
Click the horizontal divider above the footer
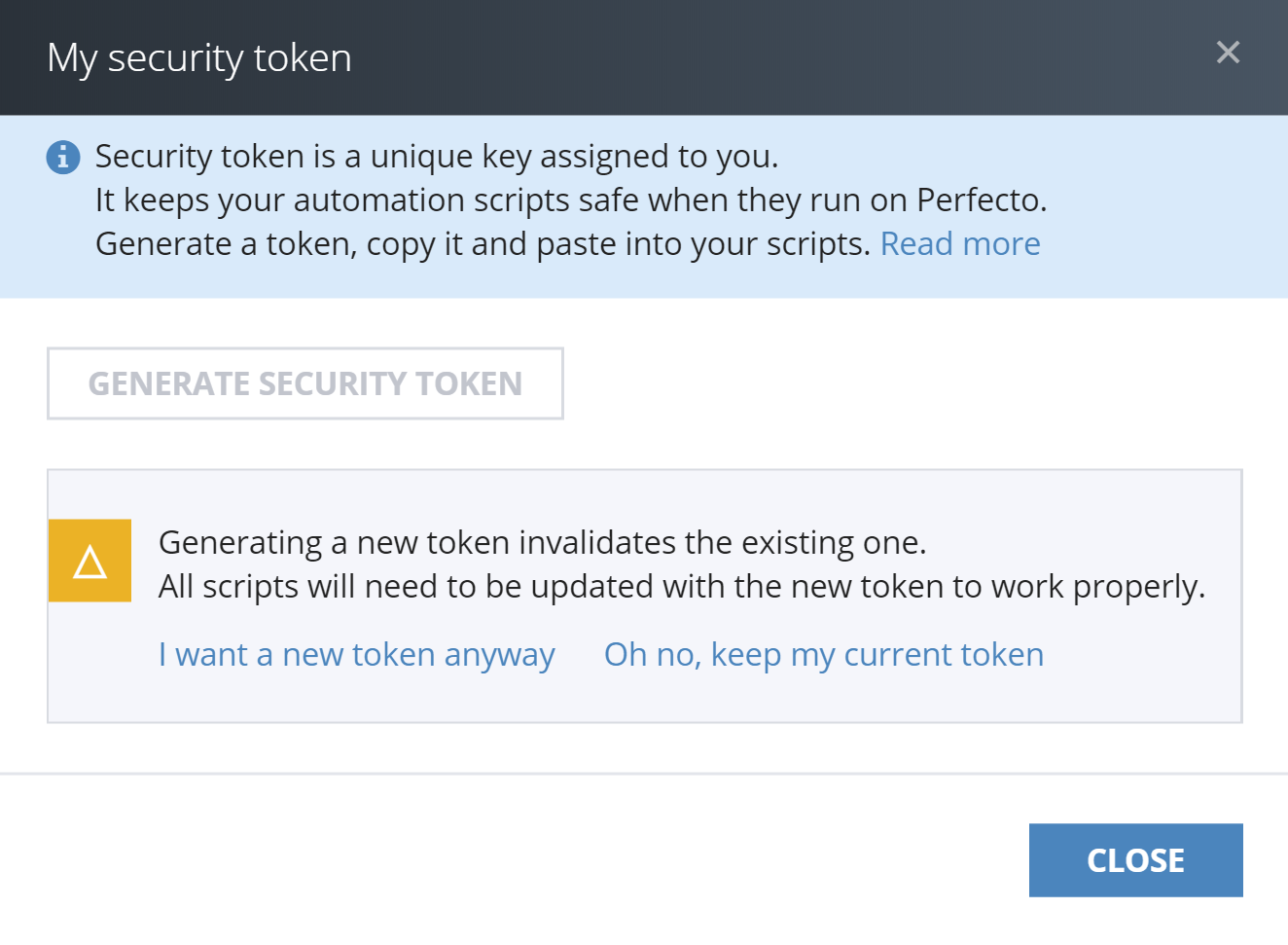tap(642, 774)
